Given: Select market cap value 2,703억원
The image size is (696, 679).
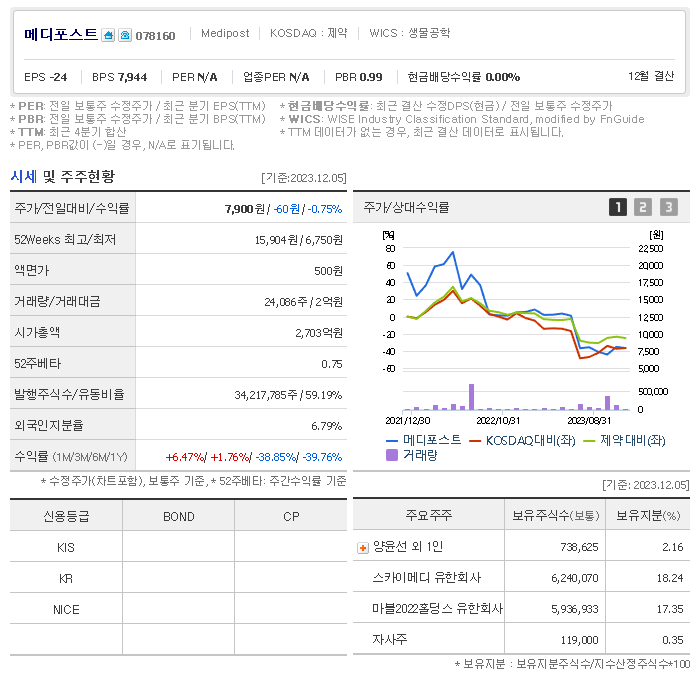Looking at the screenshot, I should pos(319,333).
